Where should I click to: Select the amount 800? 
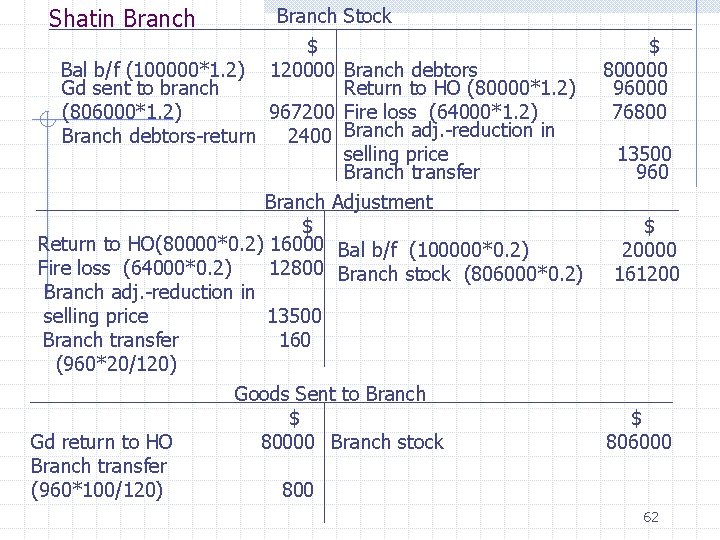[x=298, y=490]
